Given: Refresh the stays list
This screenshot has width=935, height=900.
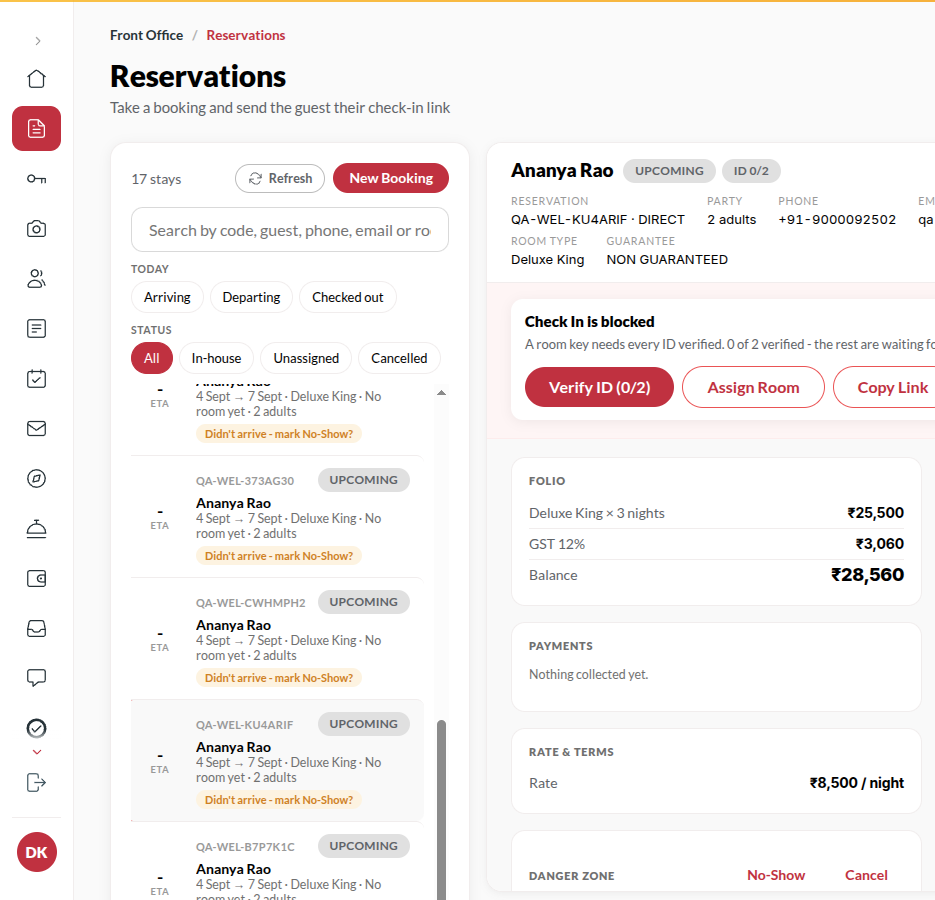Looking at the screenshot, I should [280, 178].
